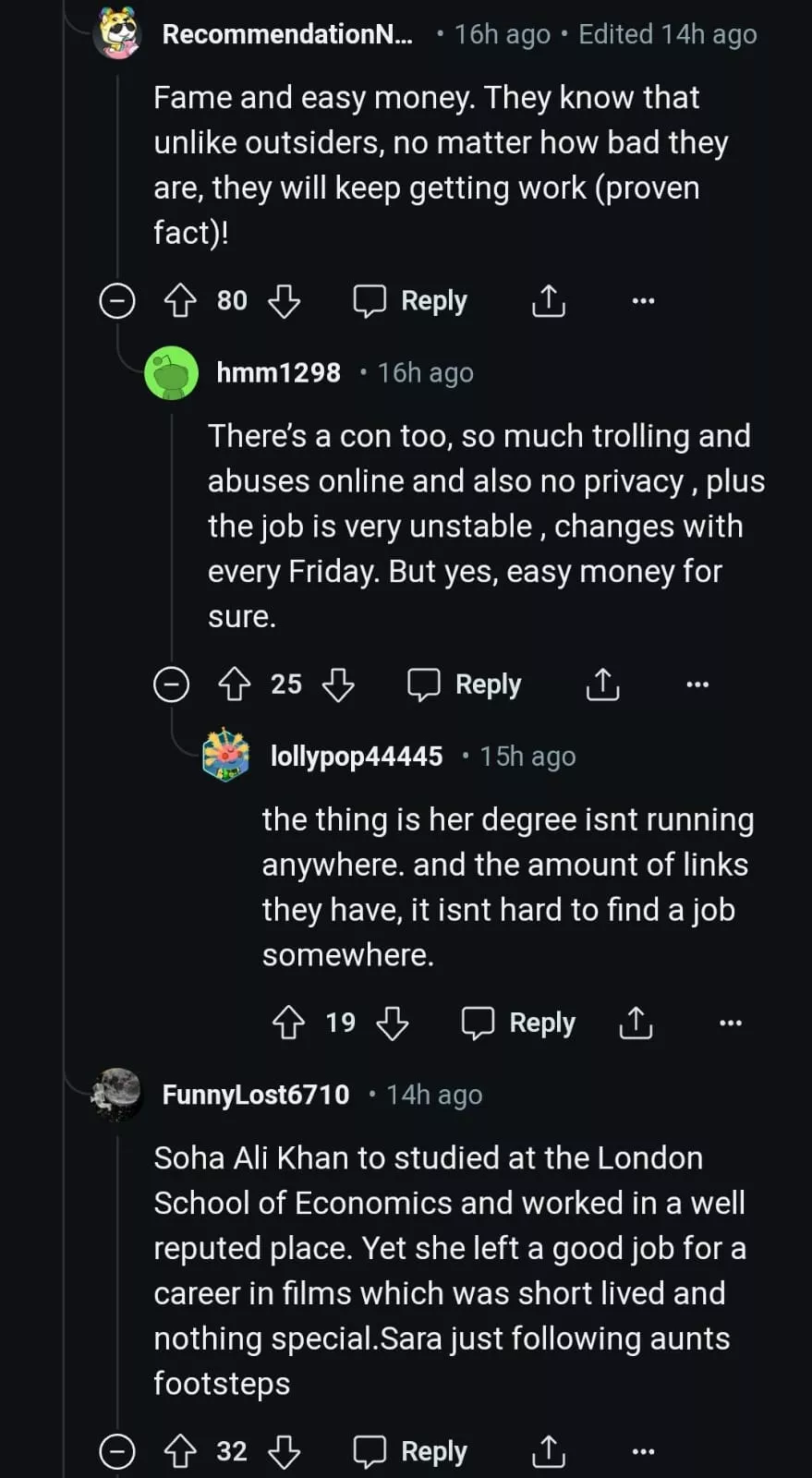The height and width of the screenshot is (1478, 812).
Task: Upvote the comment with 80 points
Action: (x=180, y=300)
